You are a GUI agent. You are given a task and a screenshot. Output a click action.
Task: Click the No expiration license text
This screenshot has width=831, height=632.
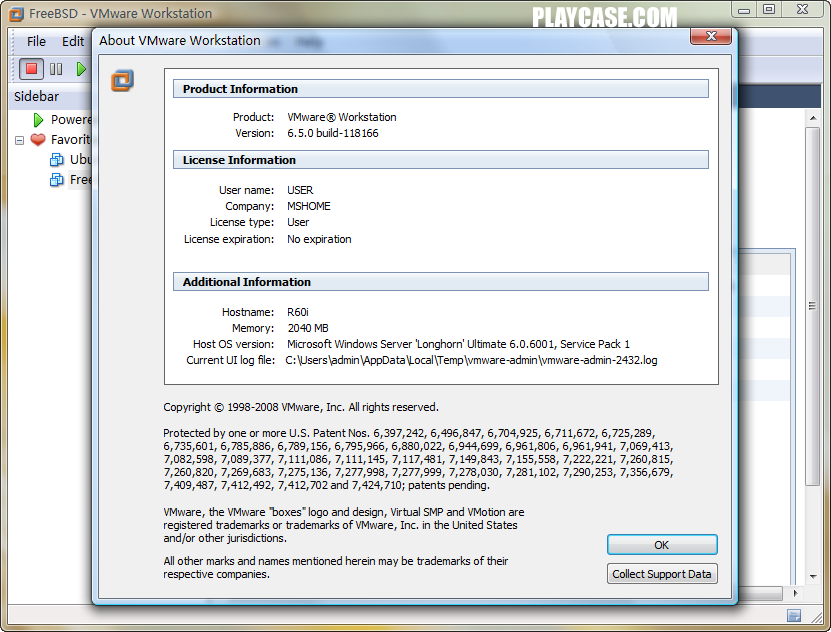pos(319,239)
